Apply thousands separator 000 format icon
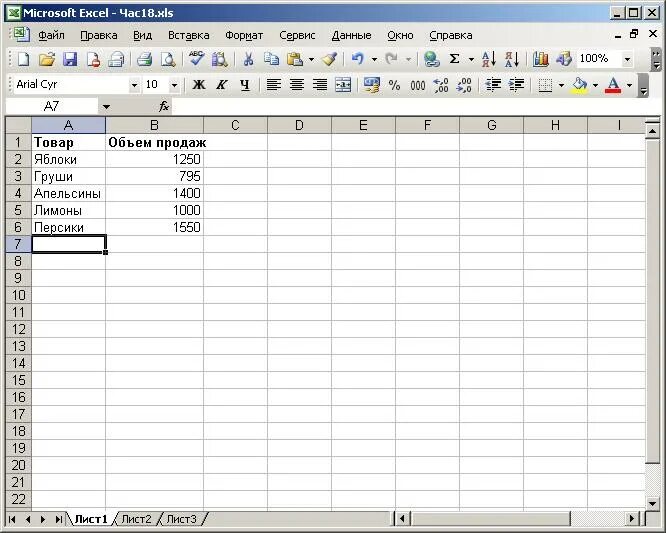Screen dimensions: 666x533 click(x=418, y=85)
